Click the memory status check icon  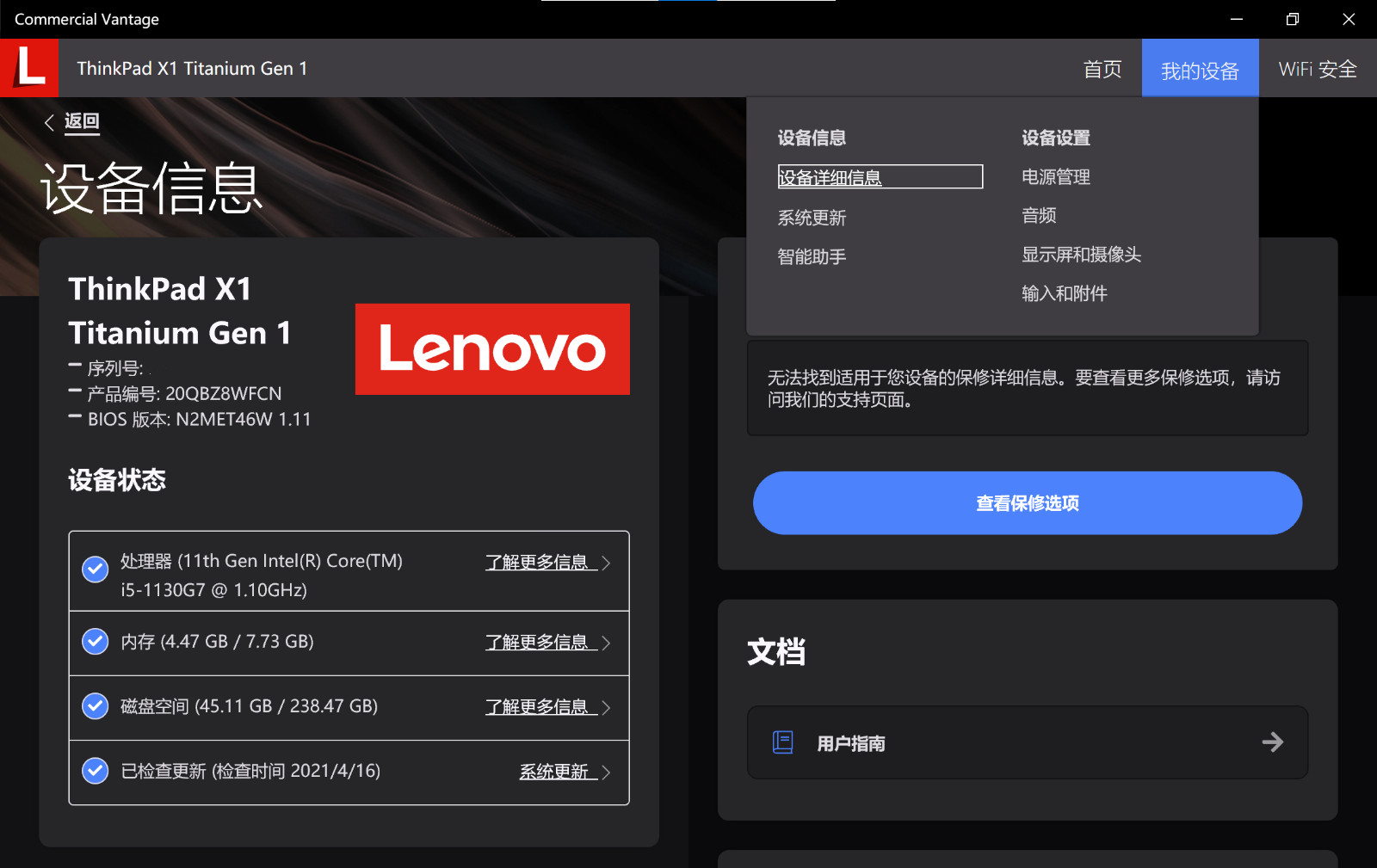(95, 642)
